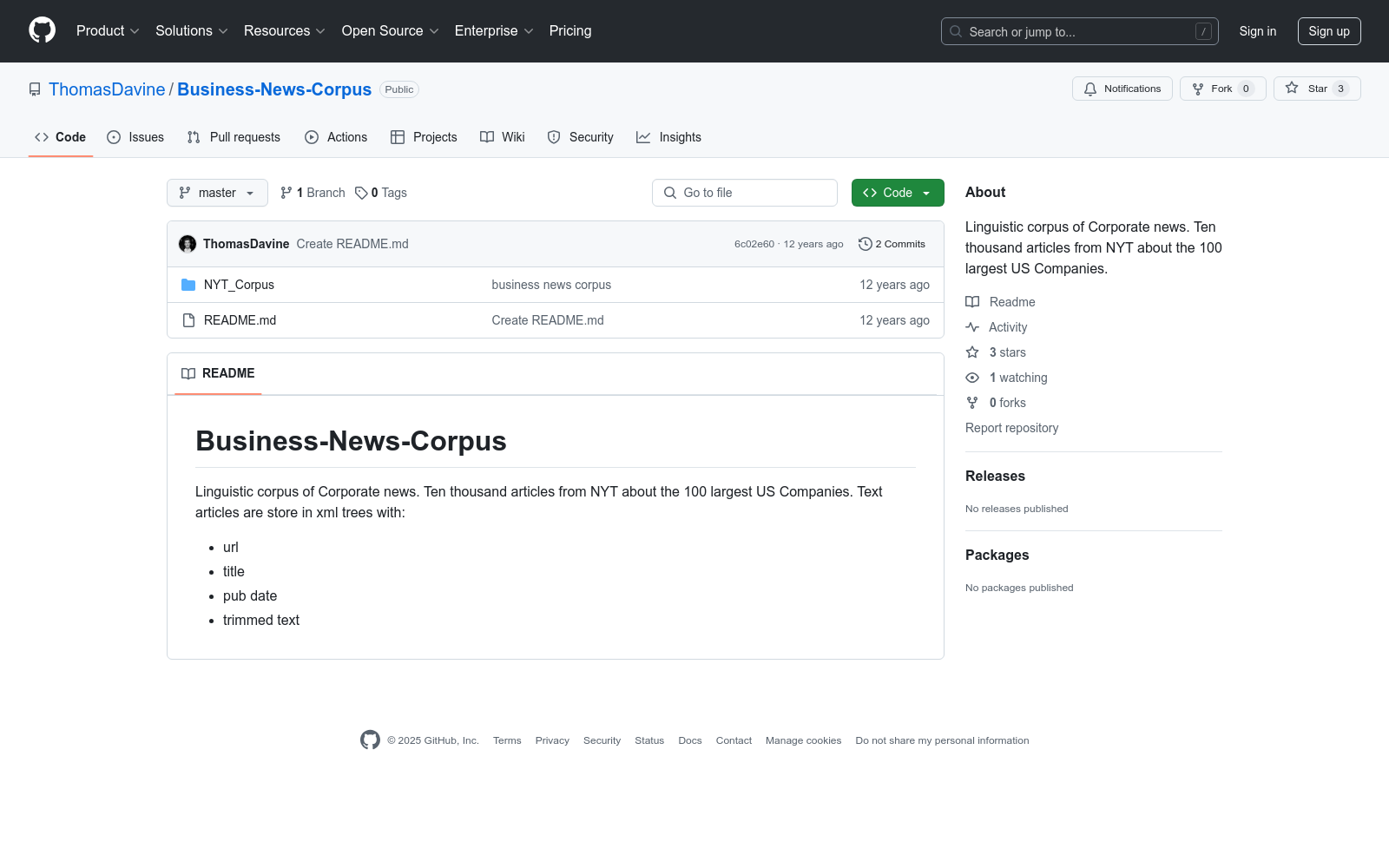Open the Status footer link
Image resolution: width=1389 pixels, height=868 pixels.
(x=649, y=740)
